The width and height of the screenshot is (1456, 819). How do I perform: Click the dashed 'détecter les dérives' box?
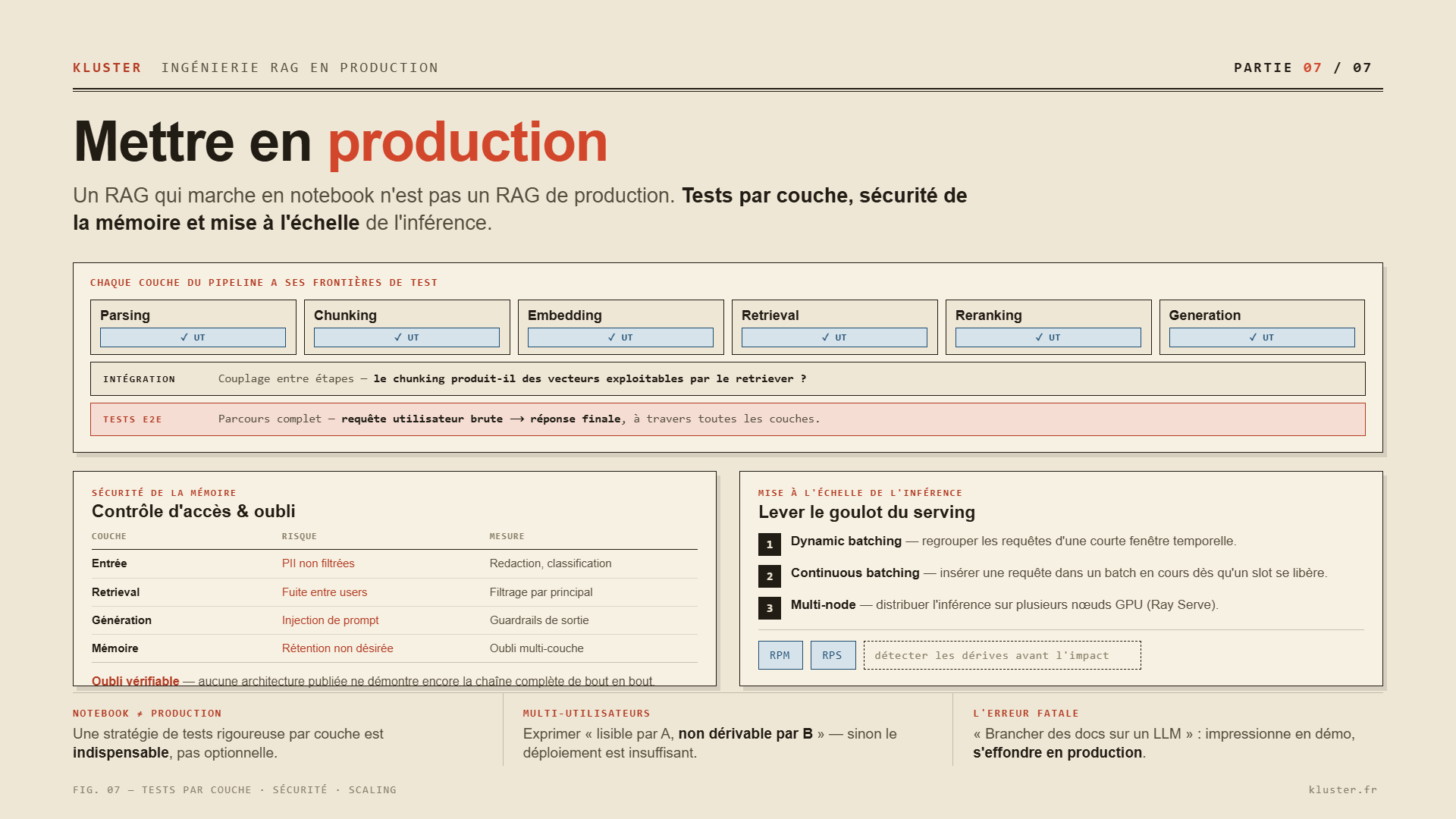1002,655
